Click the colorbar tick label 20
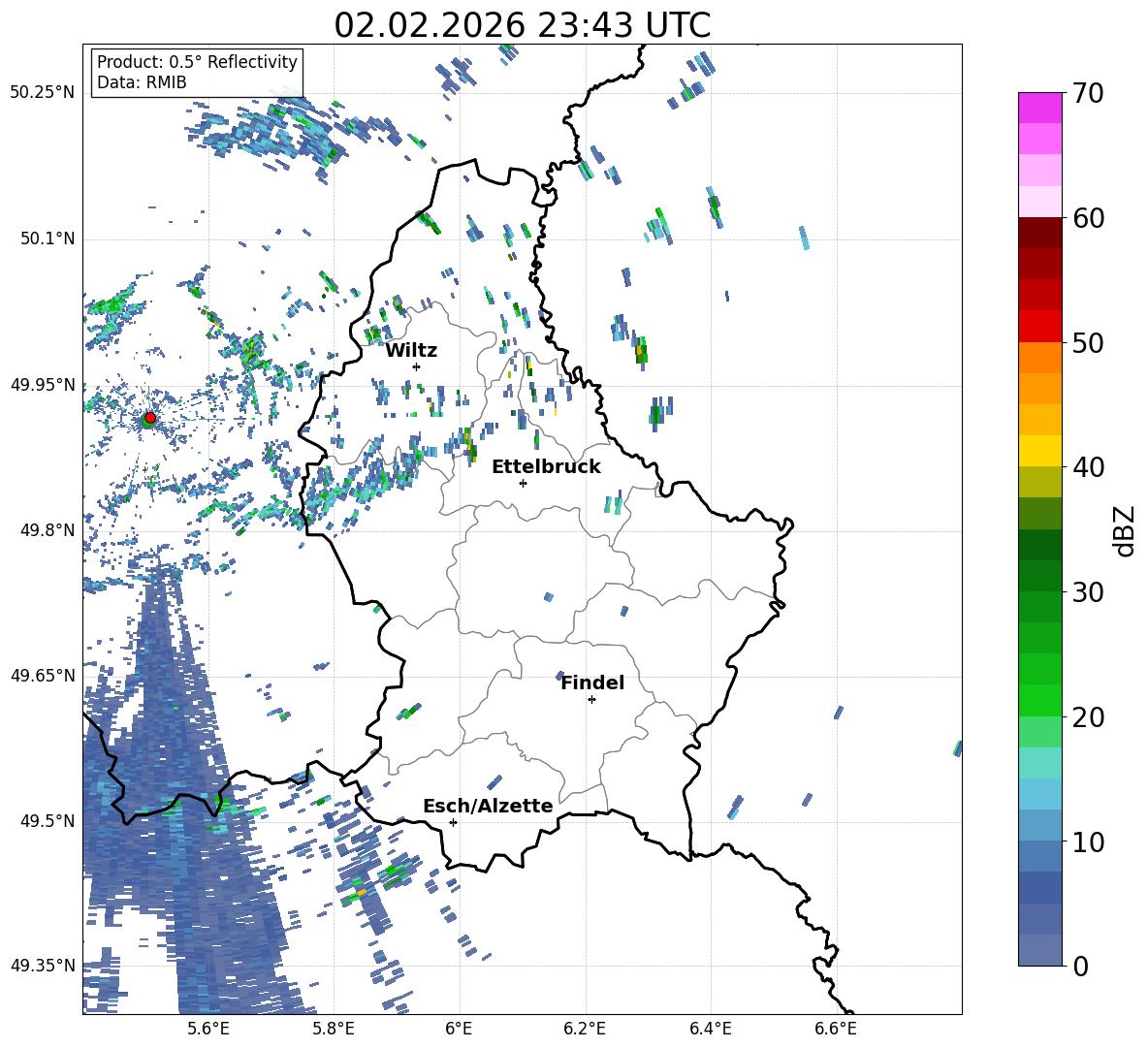 click(1088, 717)
